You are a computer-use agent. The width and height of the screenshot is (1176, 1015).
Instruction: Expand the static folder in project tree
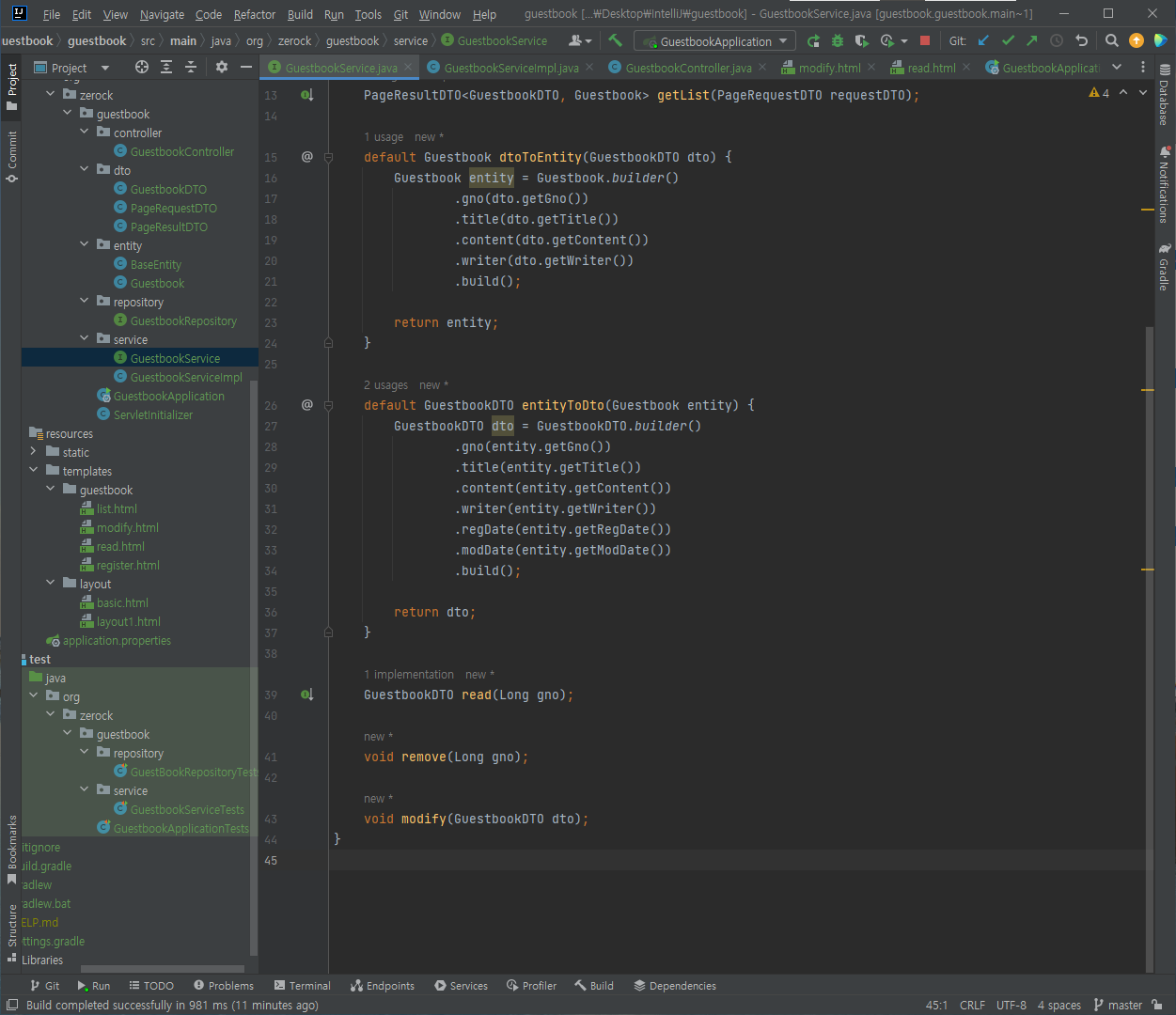(x=34, y=452)
